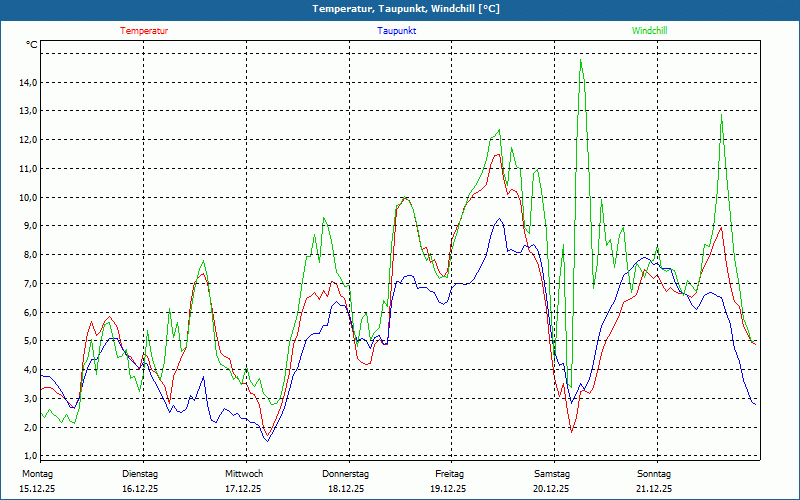Click the 1.0 y-axis value
Screen dimensions: 800x500
30,456
